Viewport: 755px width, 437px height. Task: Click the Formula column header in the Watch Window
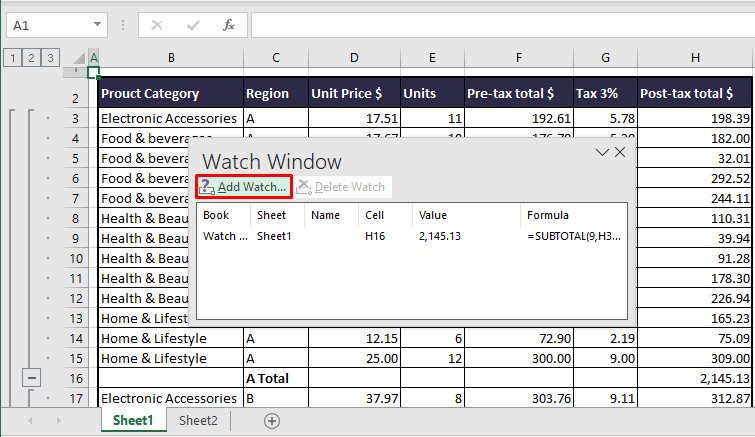(574, 215)
